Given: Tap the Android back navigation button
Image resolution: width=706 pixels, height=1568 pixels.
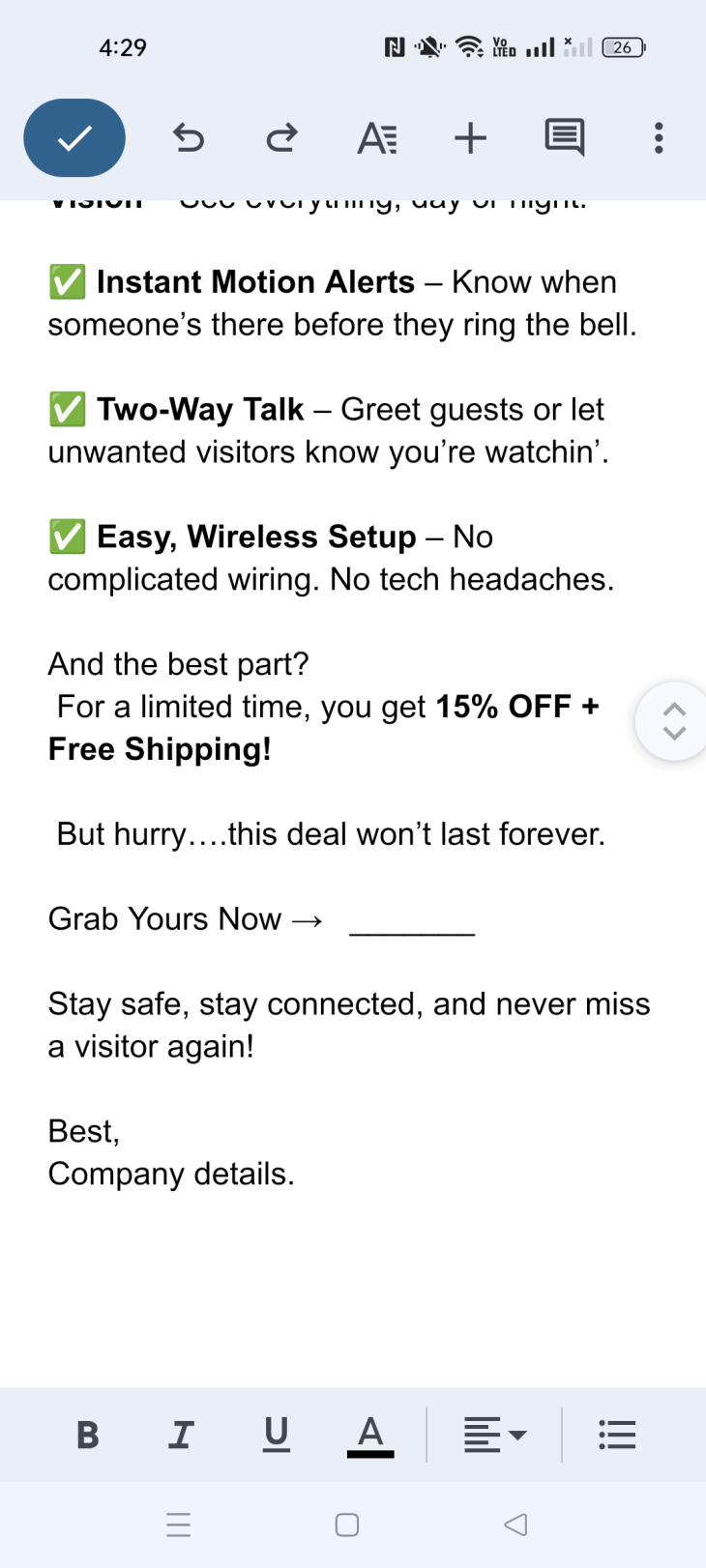Looking at the screenshot, I should (x=515, y=1524).
